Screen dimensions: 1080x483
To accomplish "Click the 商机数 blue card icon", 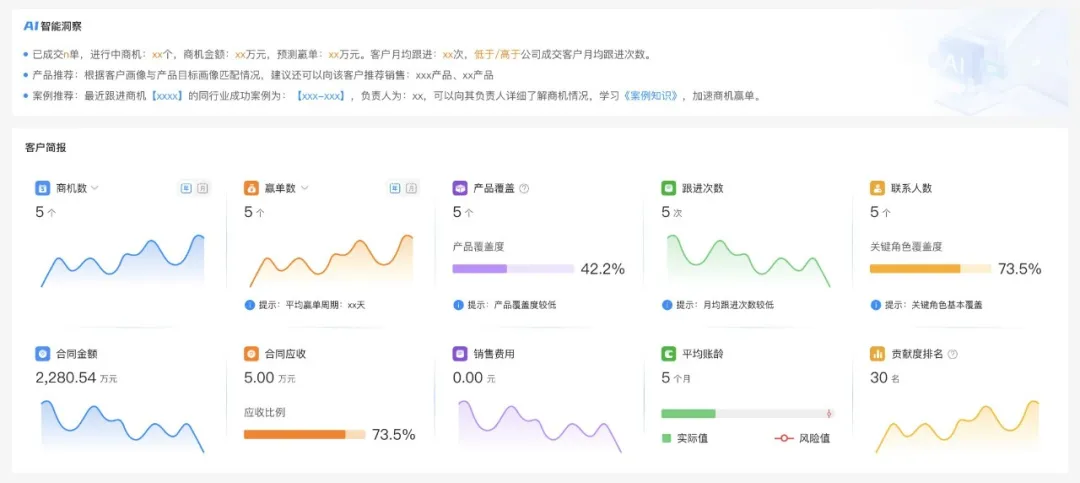I will (x=42, y=188).
